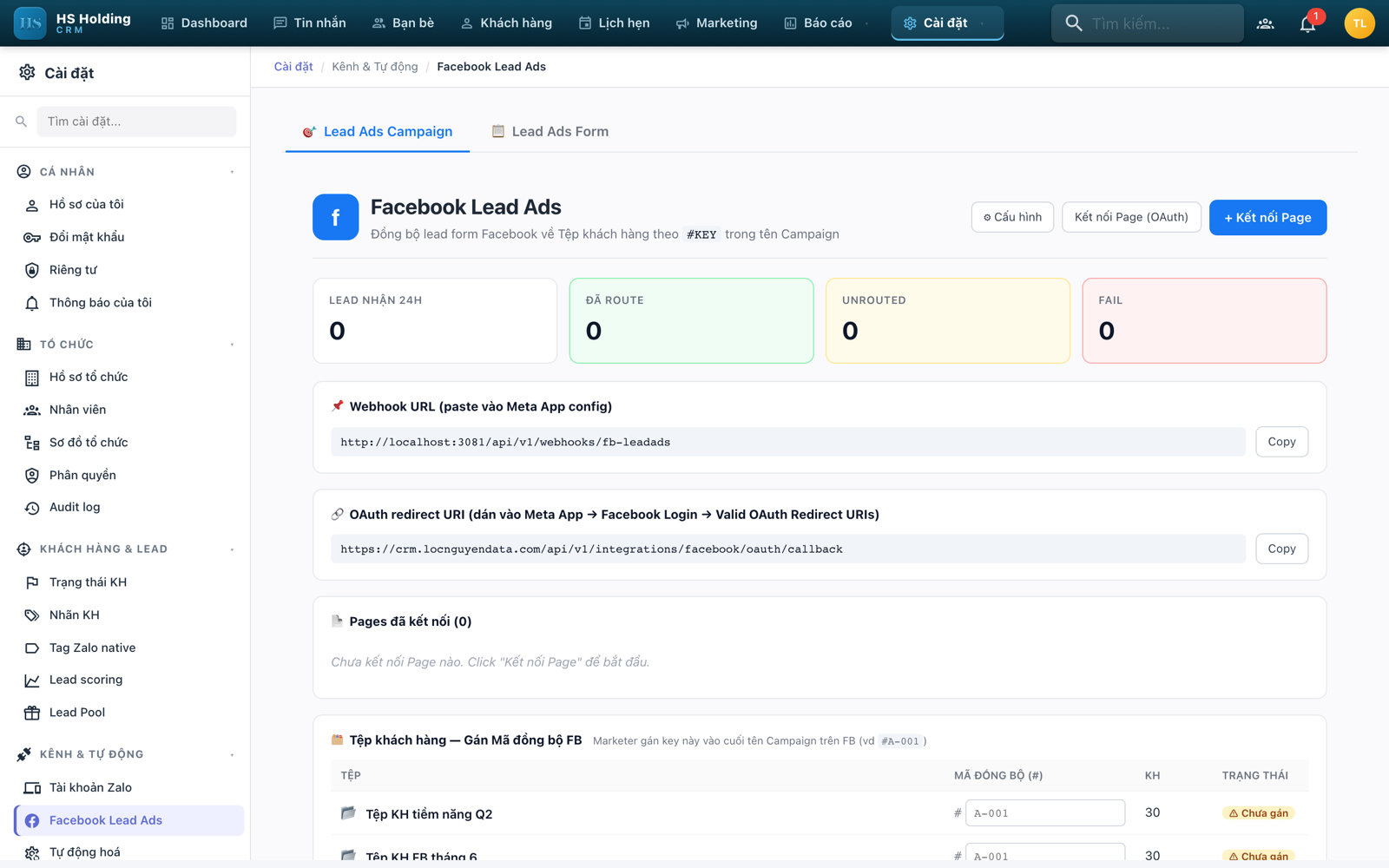
Task: Open the Marketing menu
Action: (x=716, y=23)
